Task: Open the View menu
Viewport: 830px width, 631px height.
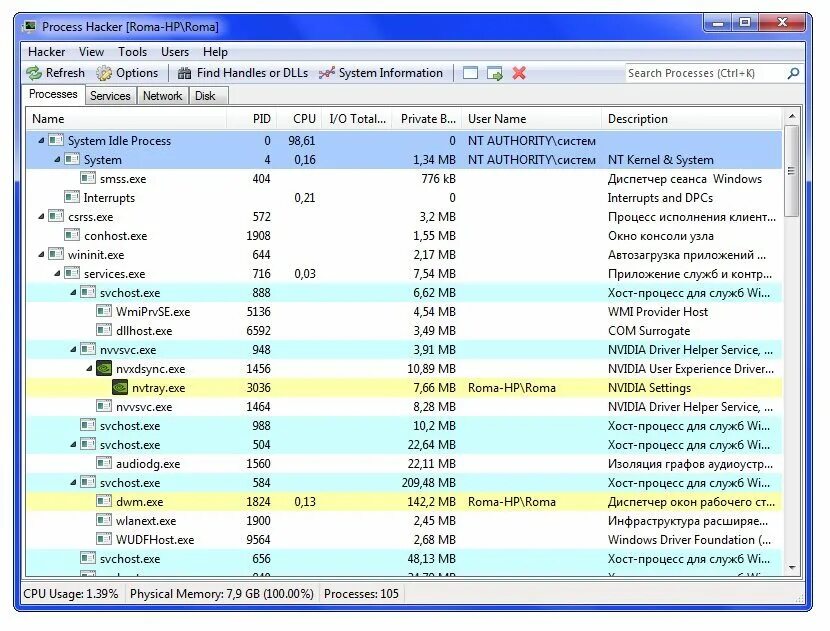Action: 91,52
